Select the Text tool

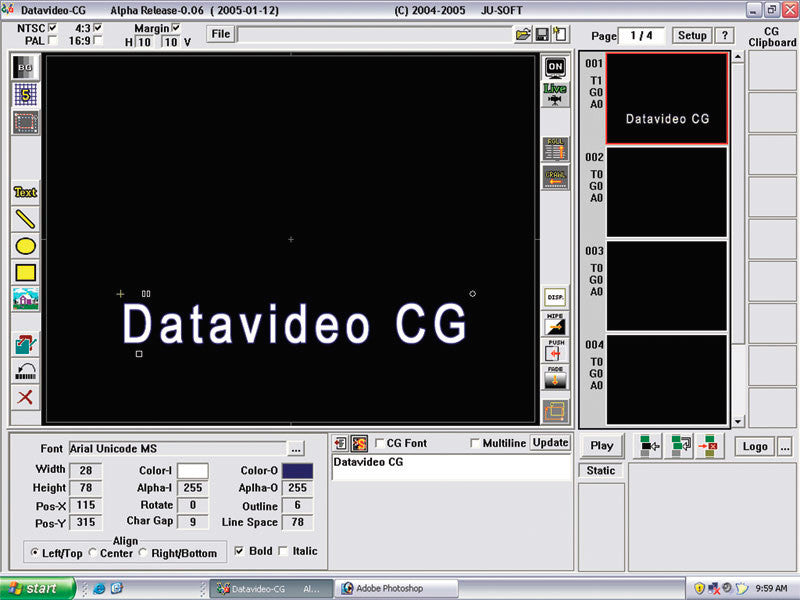point(22,192)
